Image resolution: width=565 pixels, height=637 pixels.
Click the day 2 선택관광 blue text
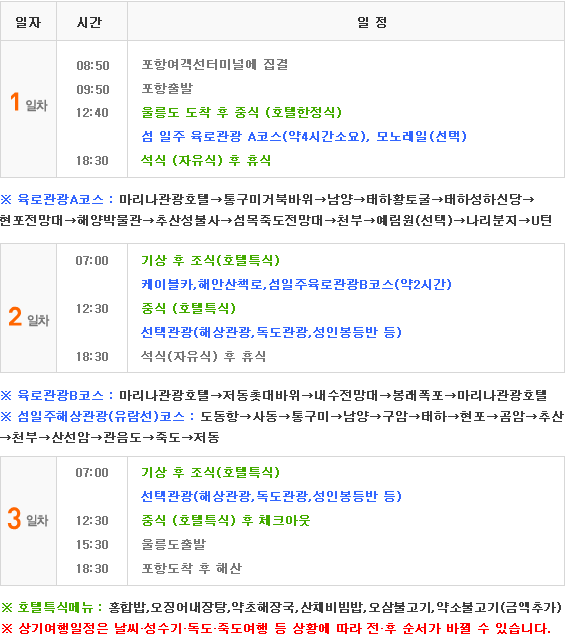pyautogui.click(x=271, y=332)
